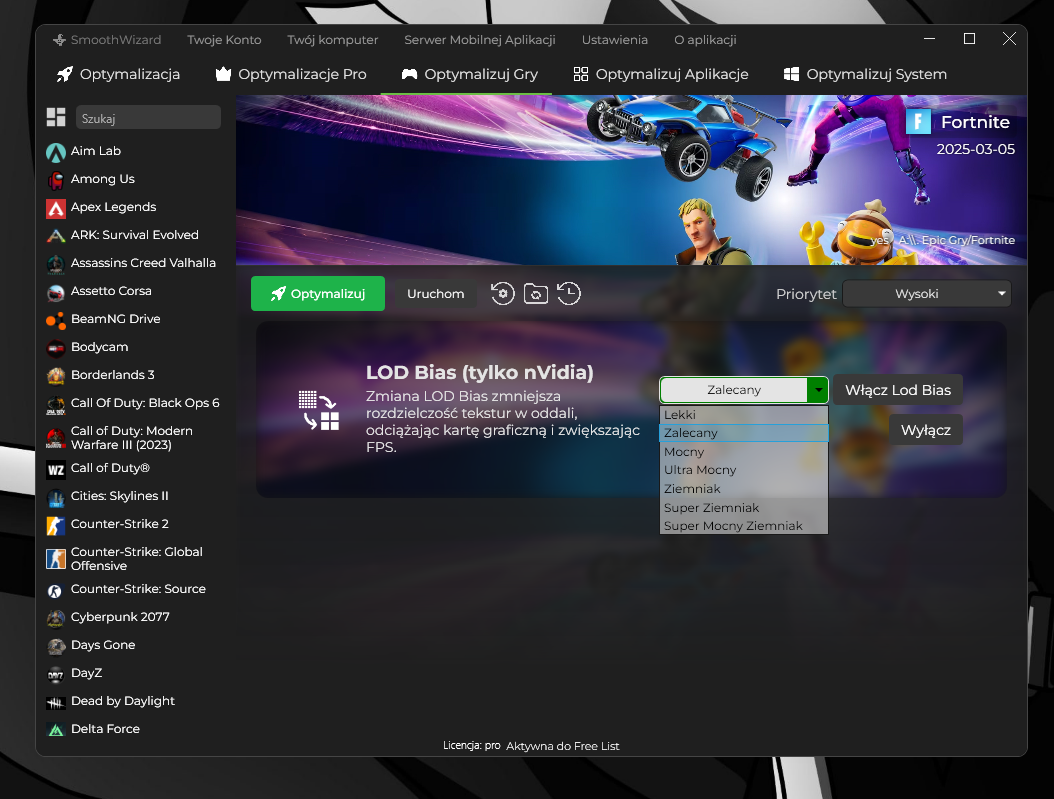This screenshot has height=799, width=1054.
Task: Open the Ustawienia menu
Action: coord(614,40)
